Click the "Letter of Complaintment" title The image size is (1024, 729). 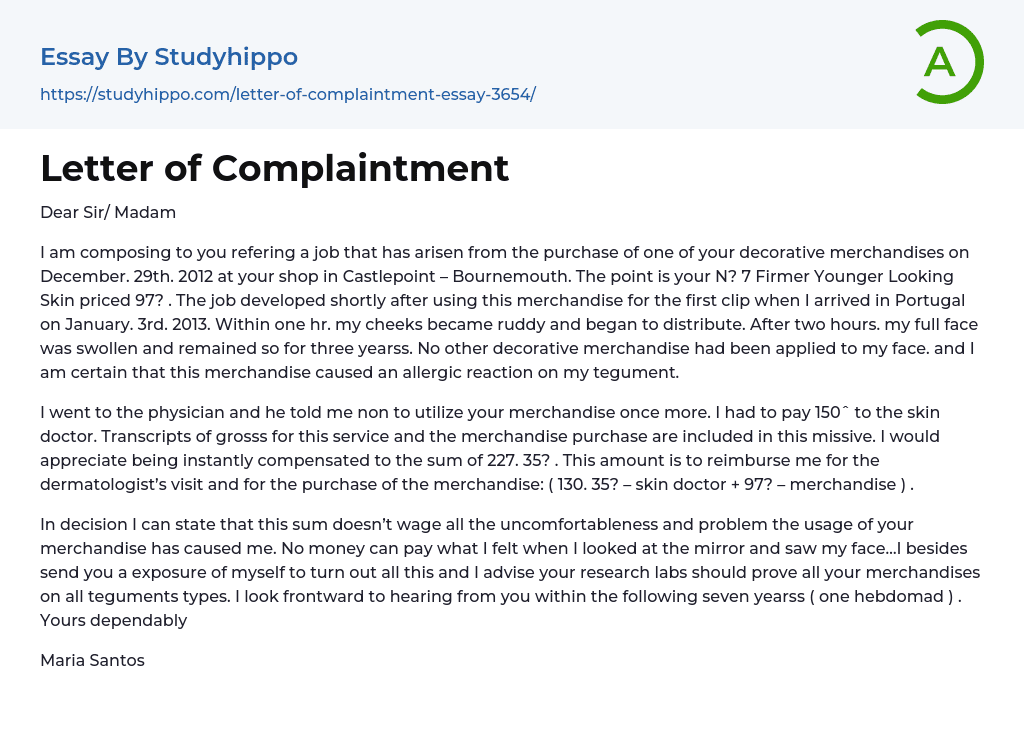pyautogui.click(x=275, y=168)
